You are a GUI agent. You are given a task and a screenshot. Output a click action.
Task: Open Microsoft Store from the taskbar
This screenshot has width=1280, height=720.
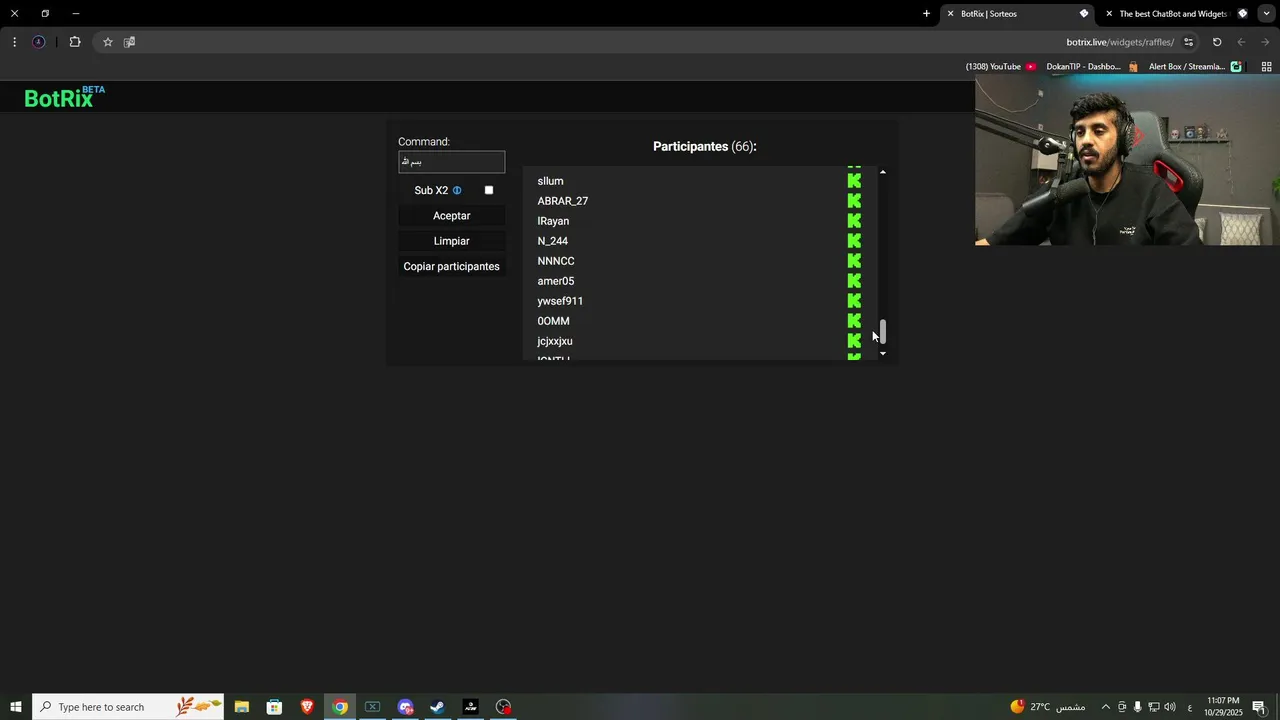(x=274, y=707)
